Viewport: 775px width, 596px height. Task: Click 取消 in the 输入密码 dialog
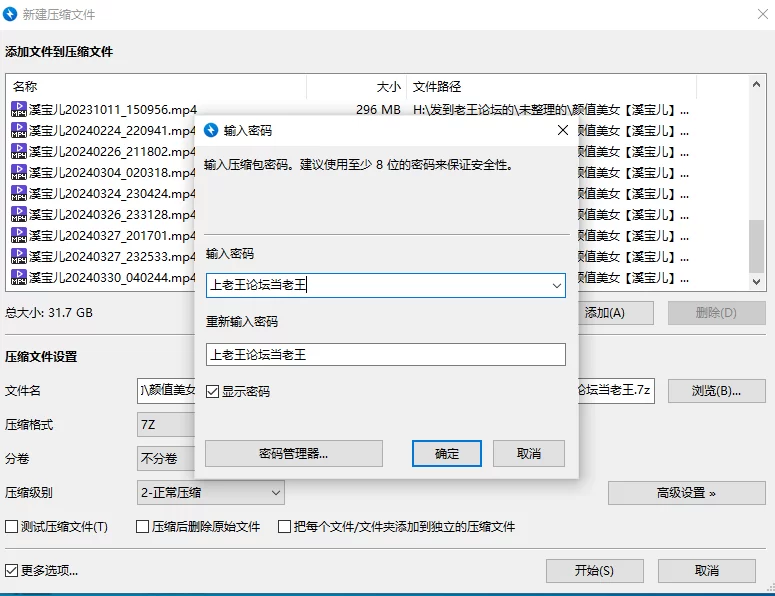pos(529,454)
